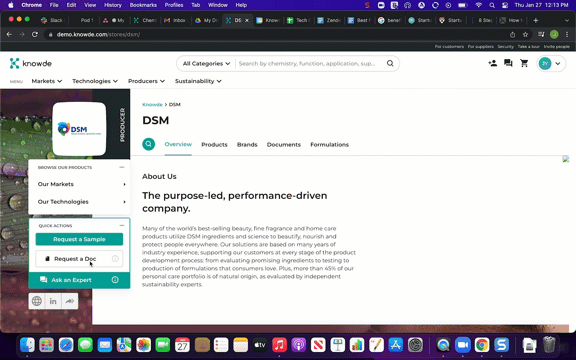Open the add user invite icon
Viewport: 576px width, 360px height.
[493, 63]
